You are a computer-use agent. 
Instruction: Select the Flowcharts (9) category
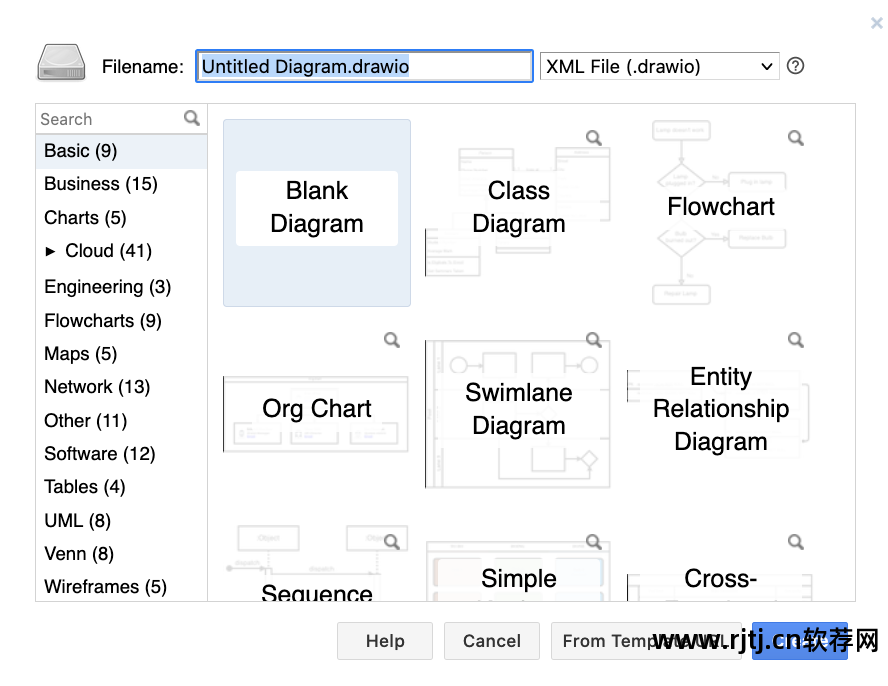[103, 321]
